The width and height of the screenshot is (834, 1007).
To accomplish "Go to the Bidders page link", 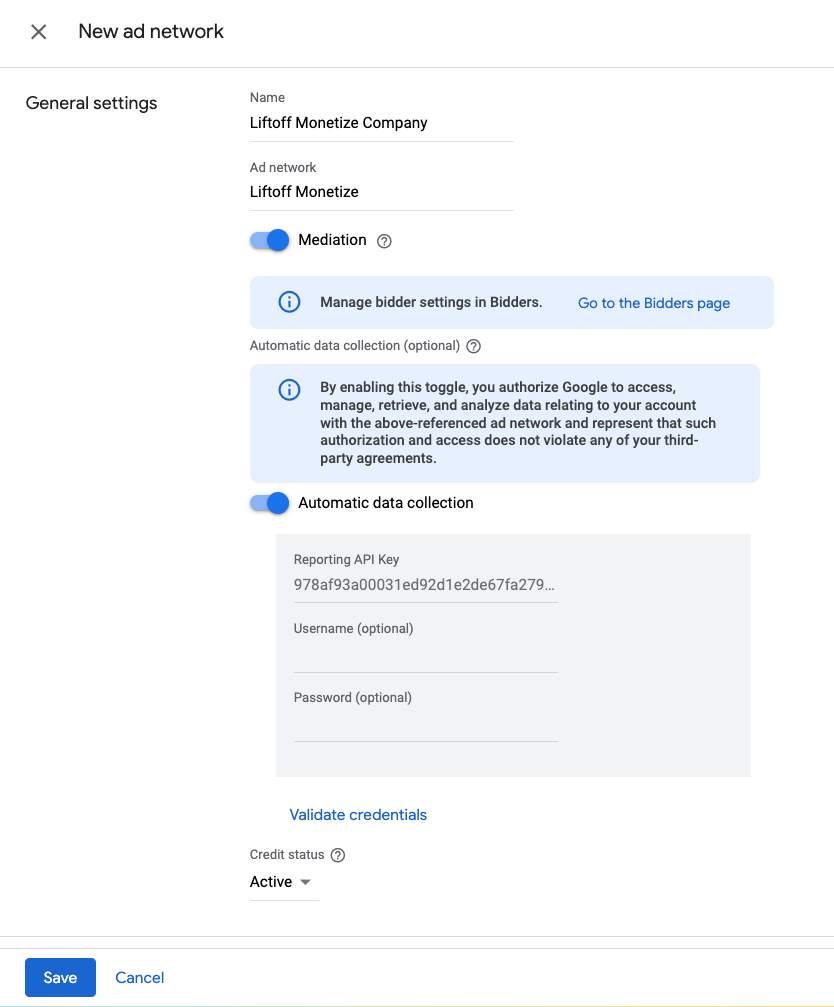I will point(654,303).
